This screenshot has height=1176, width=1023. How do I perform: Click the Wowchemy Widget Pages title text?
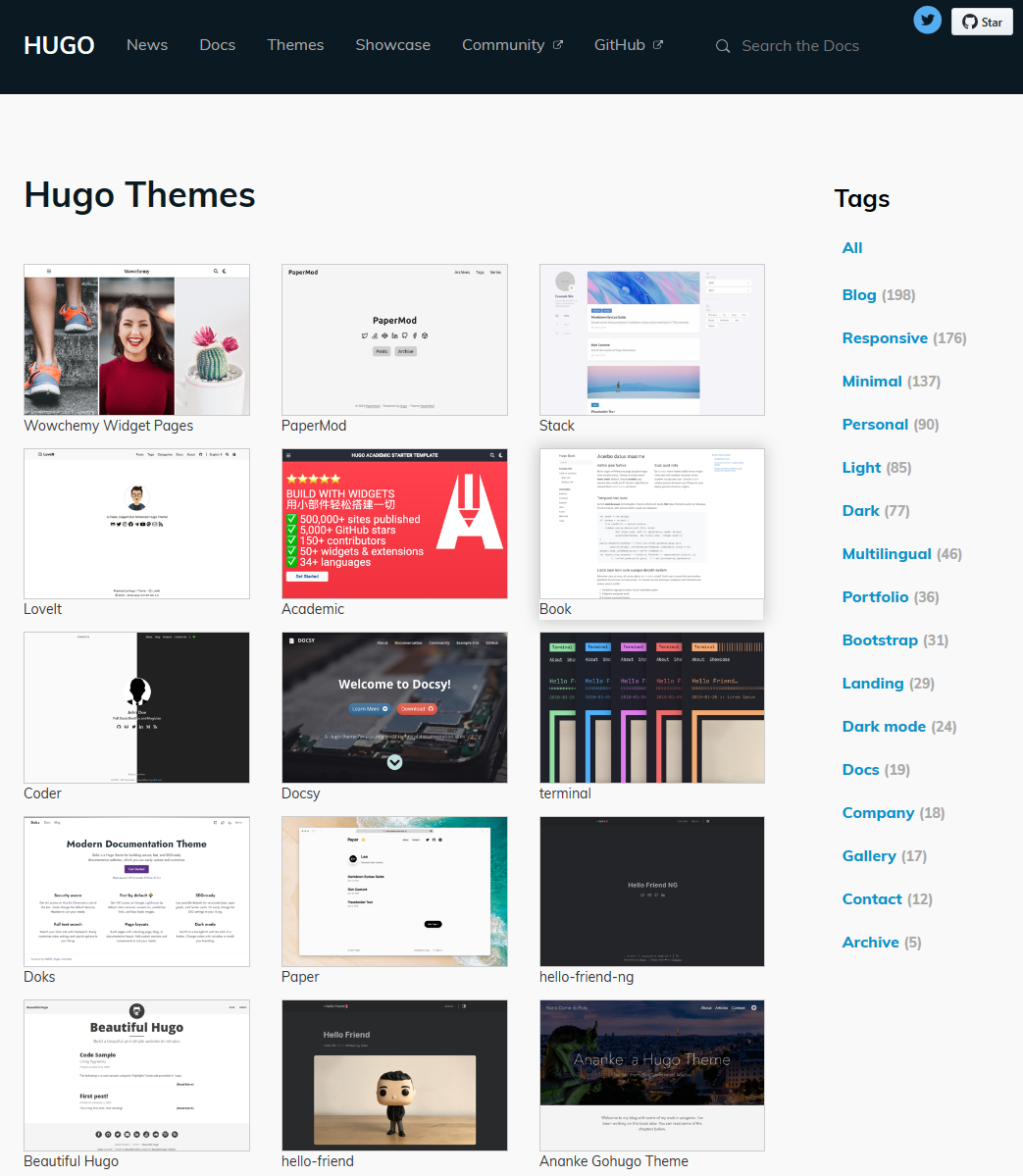tap(109, 426)
